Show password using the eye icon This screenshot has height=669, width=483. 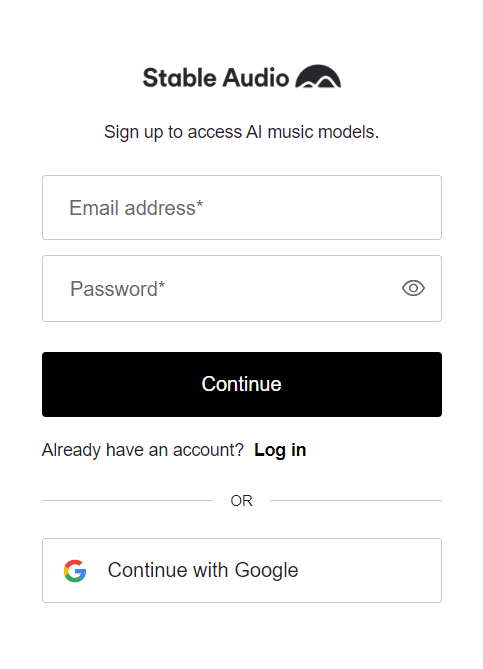[413, 288]
